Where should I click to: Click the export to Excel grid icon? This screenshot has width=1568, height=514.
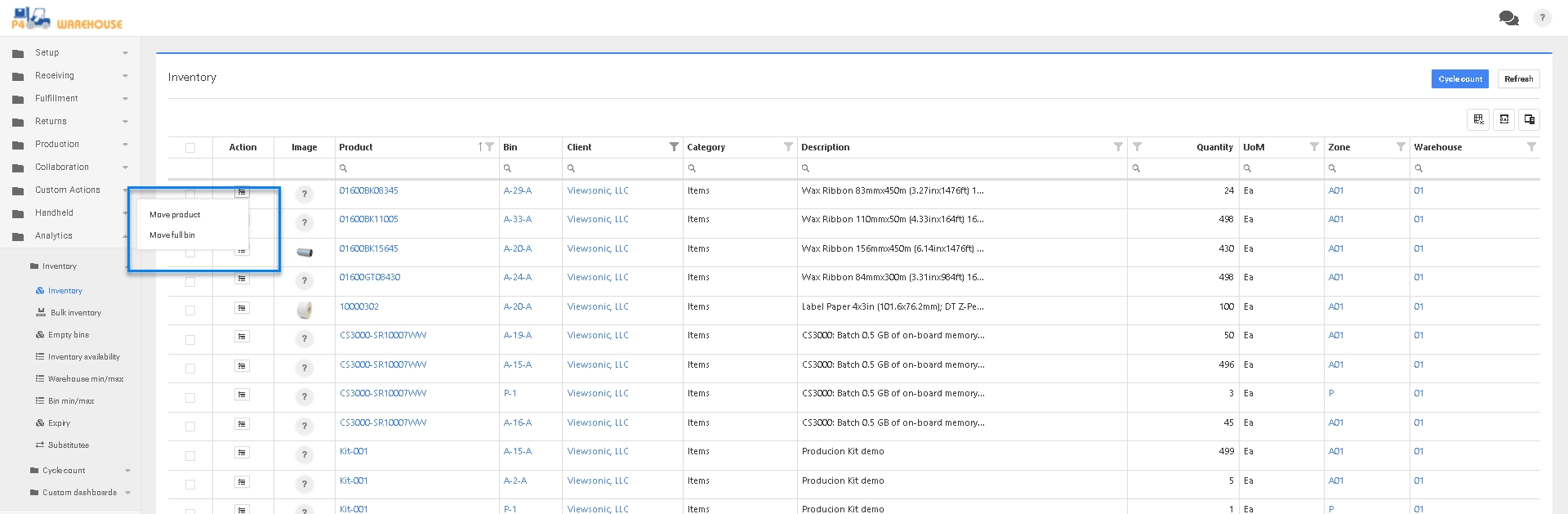point(1478,119)
